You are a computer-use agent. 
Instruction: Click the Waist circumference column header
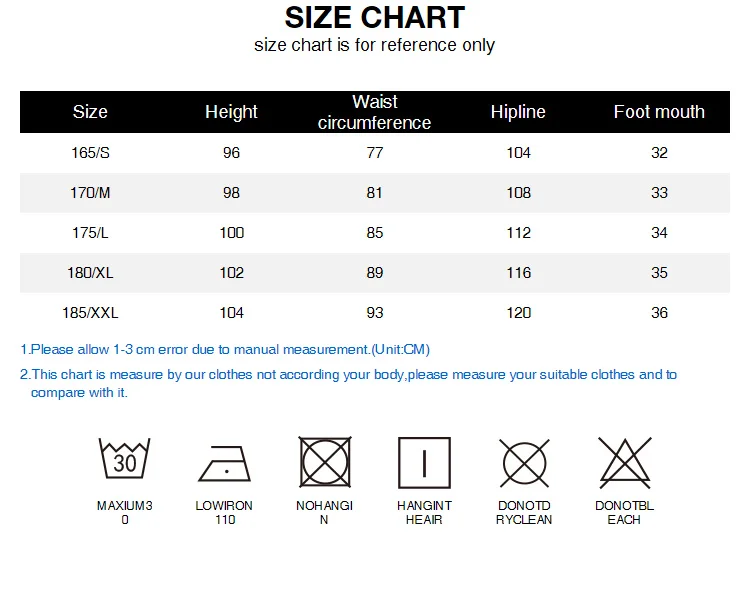[x=375, y=112]
